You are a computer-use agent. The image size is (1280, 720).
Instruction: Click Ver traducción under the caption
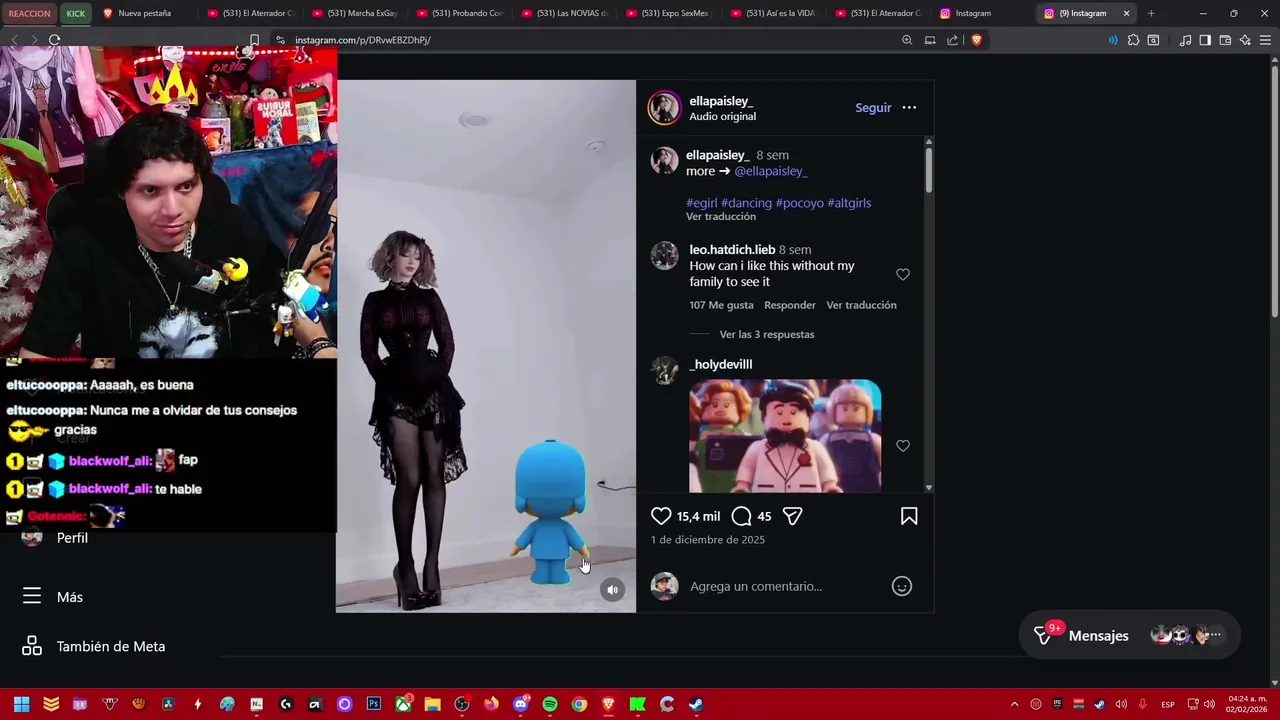721,217
